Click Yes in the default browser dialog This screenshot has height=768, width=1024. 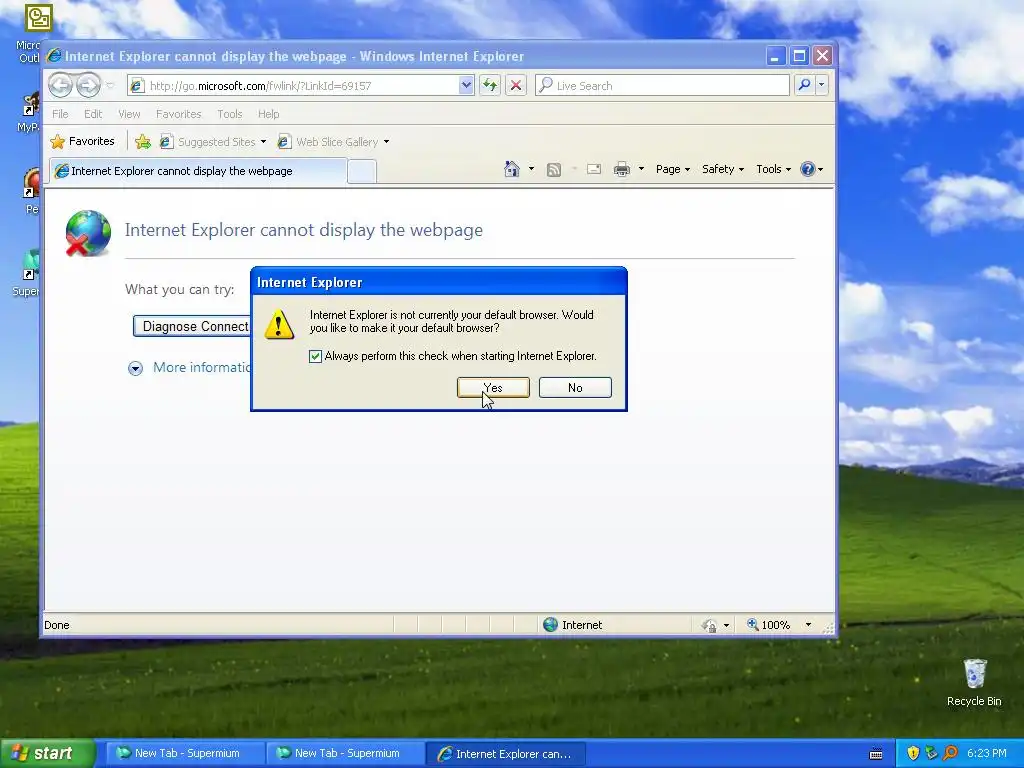pyautogui.click(x=493, y=387)
